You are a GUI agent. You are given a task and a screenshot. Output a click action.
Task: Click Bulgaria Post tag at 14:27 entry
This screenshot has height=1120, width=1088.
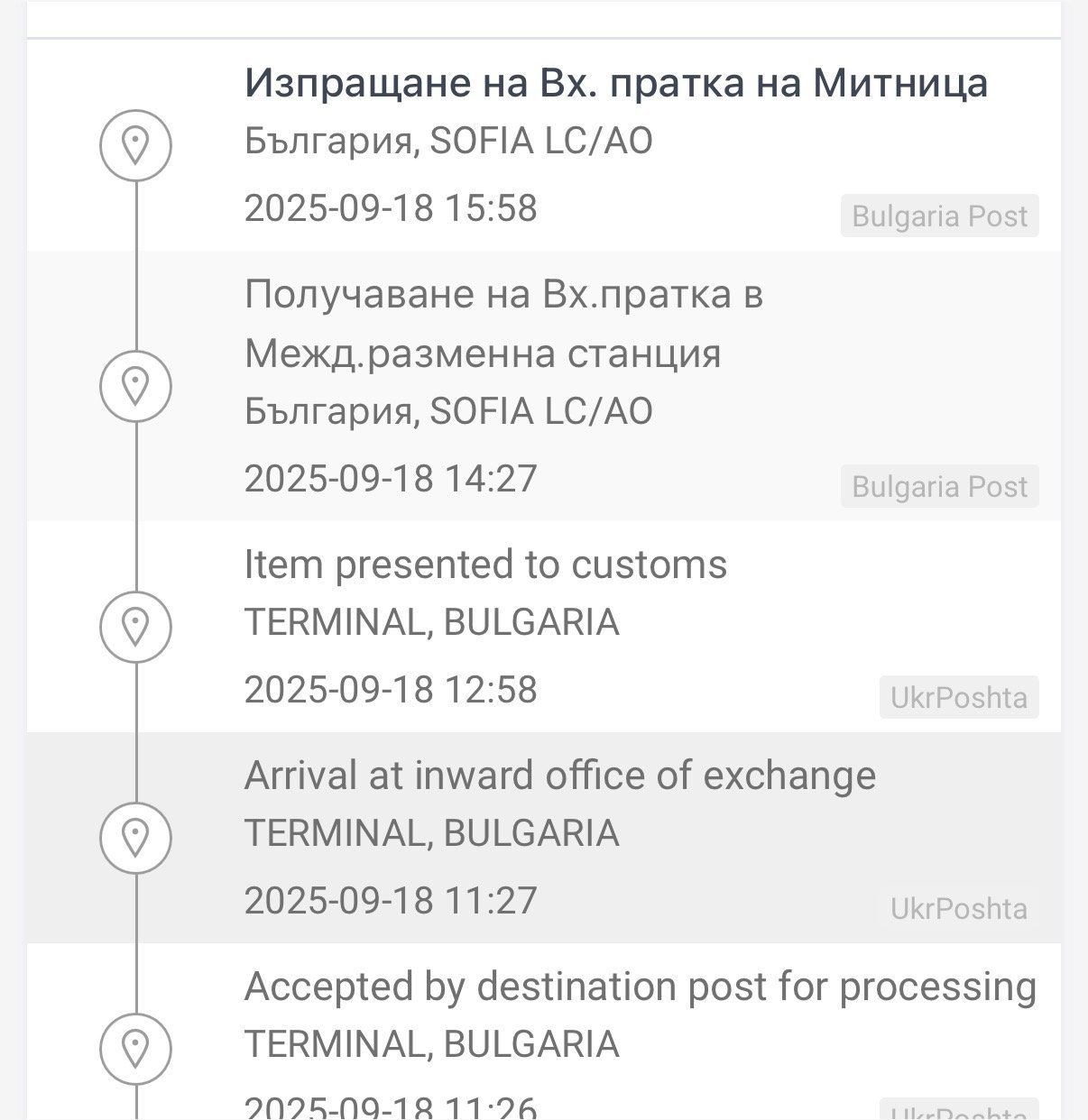coord(939,487)
